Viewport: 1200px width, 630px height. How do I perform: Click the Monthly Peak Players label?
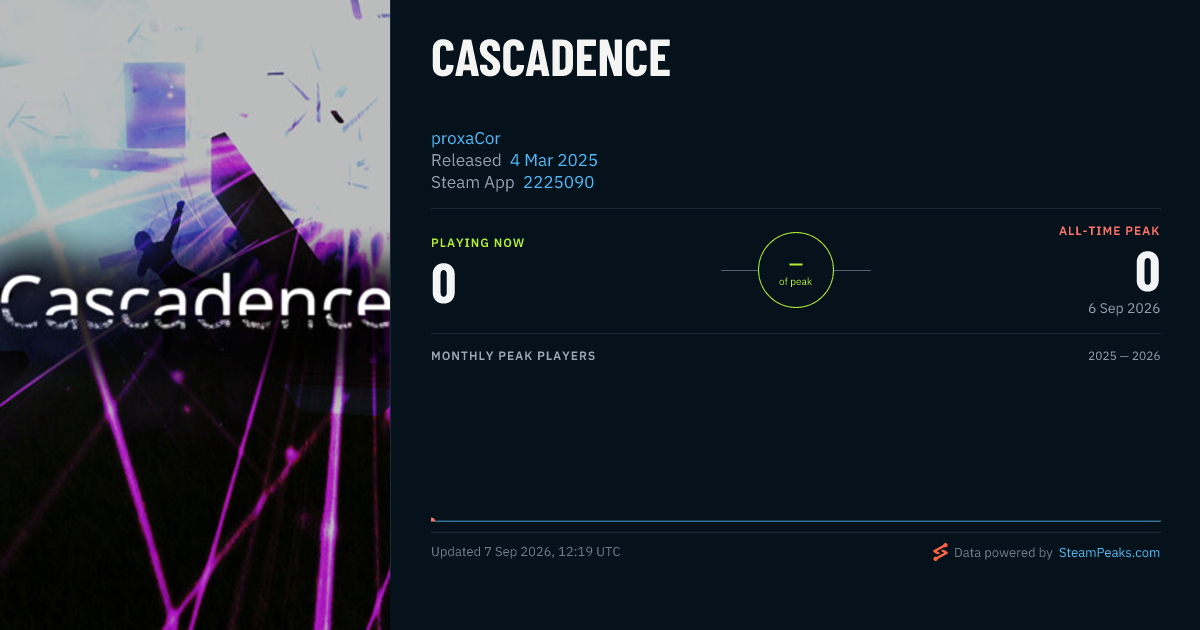[513, 356]
